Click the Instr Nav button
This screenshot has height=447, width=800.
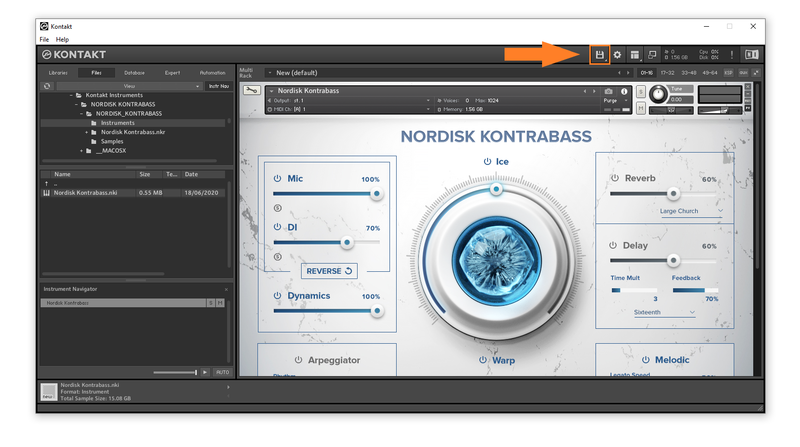[219, 86]
